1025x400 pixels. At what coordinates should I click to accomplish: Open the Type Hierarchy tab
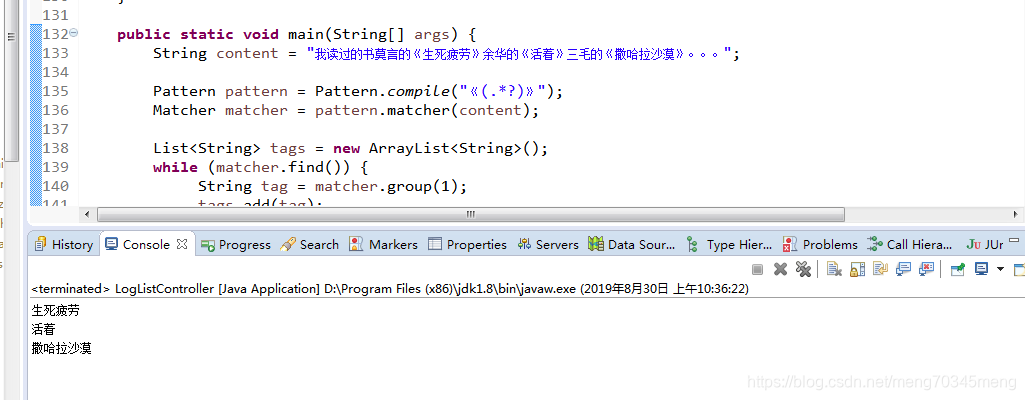click(729, 244)
